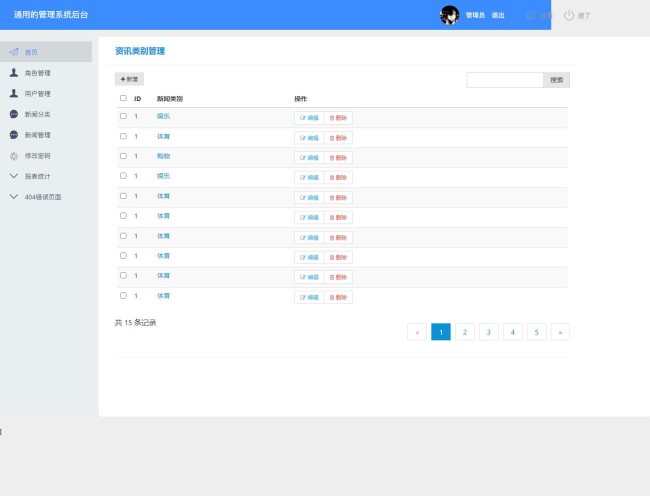Click the 资讯类别管理 page heading
The height and width of the screenshot is (496, 650).
[140, 51]
